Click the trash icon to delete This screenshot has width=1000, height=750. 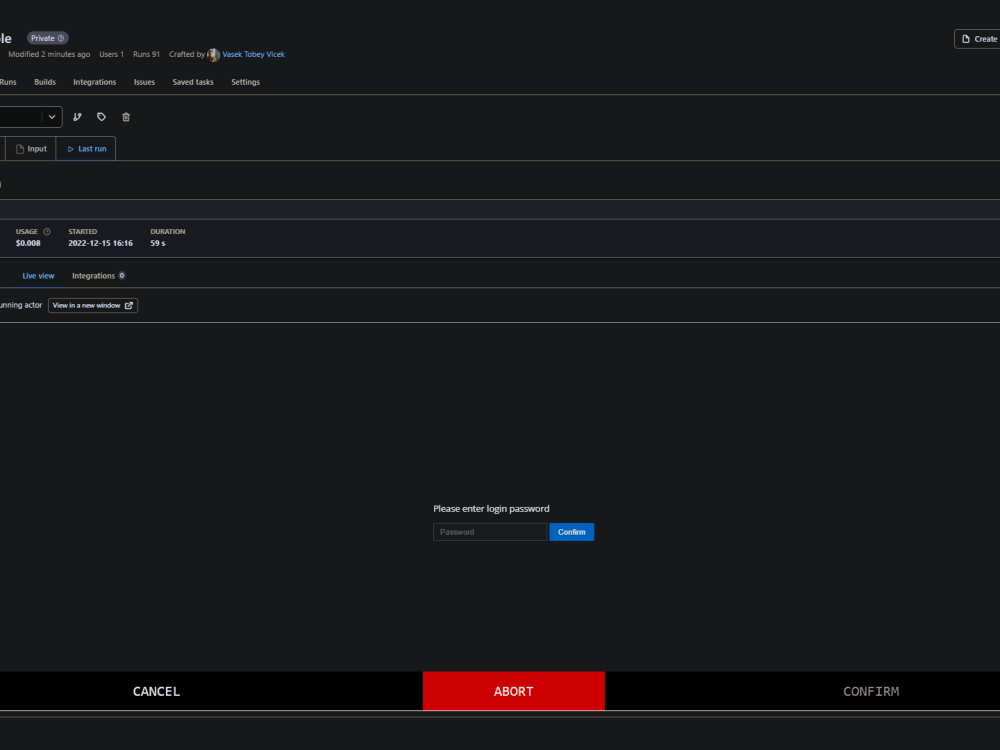pyautogui.click(x=125, y=117)
